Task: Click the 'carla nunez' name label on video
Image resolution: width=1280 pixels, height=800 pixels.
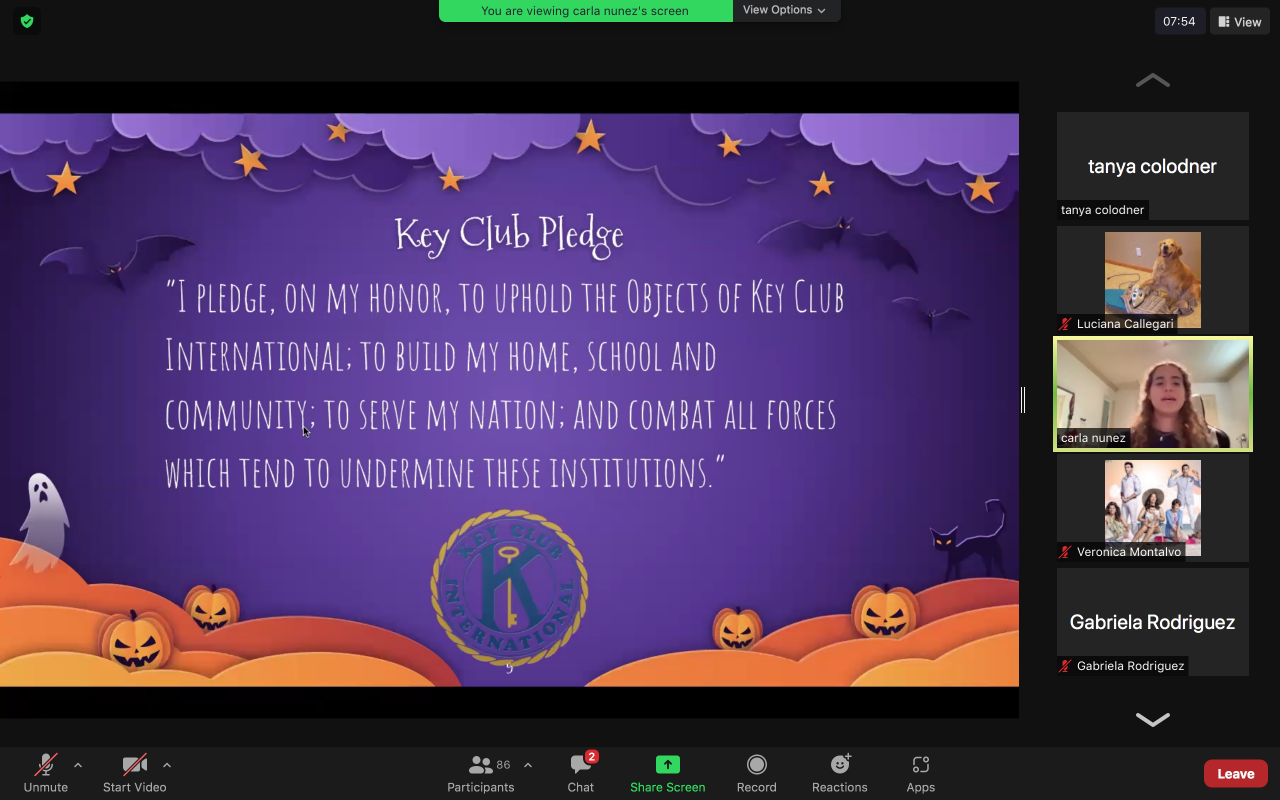Action: [1093, 438]
